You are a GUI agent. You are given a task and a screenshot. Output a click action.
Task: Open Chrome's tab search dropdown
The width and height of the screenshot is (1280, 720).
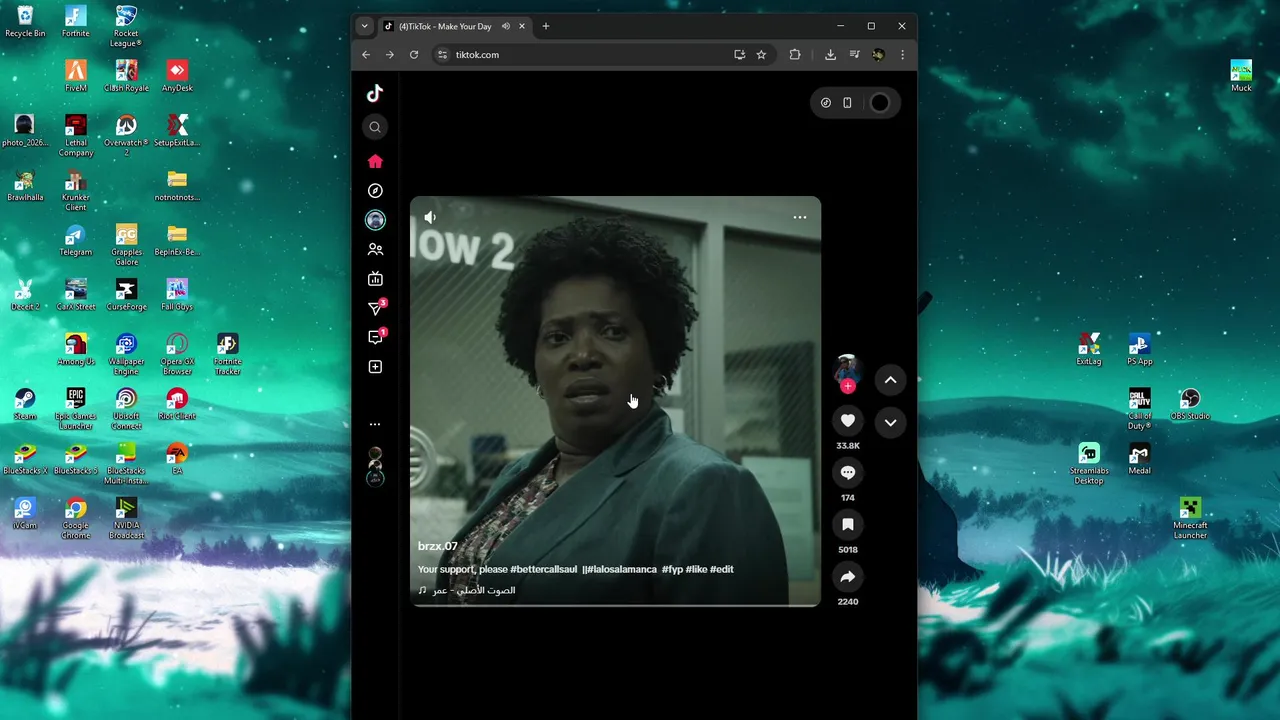[364, 26]
